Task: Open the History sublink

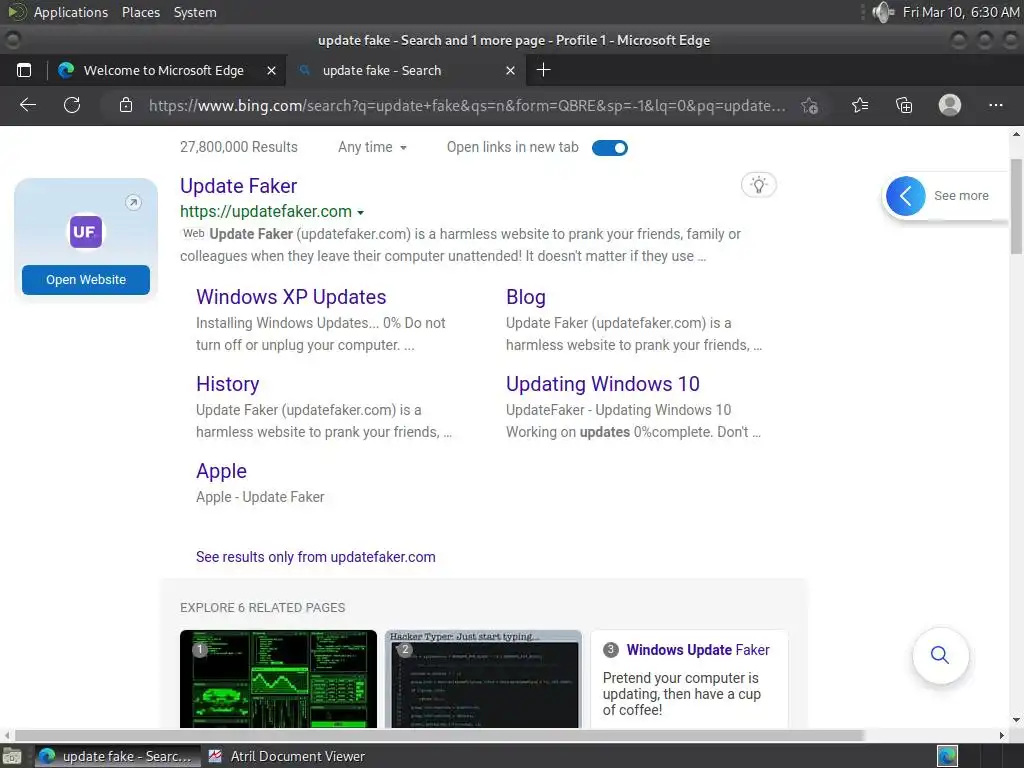Action: (228, 384)
